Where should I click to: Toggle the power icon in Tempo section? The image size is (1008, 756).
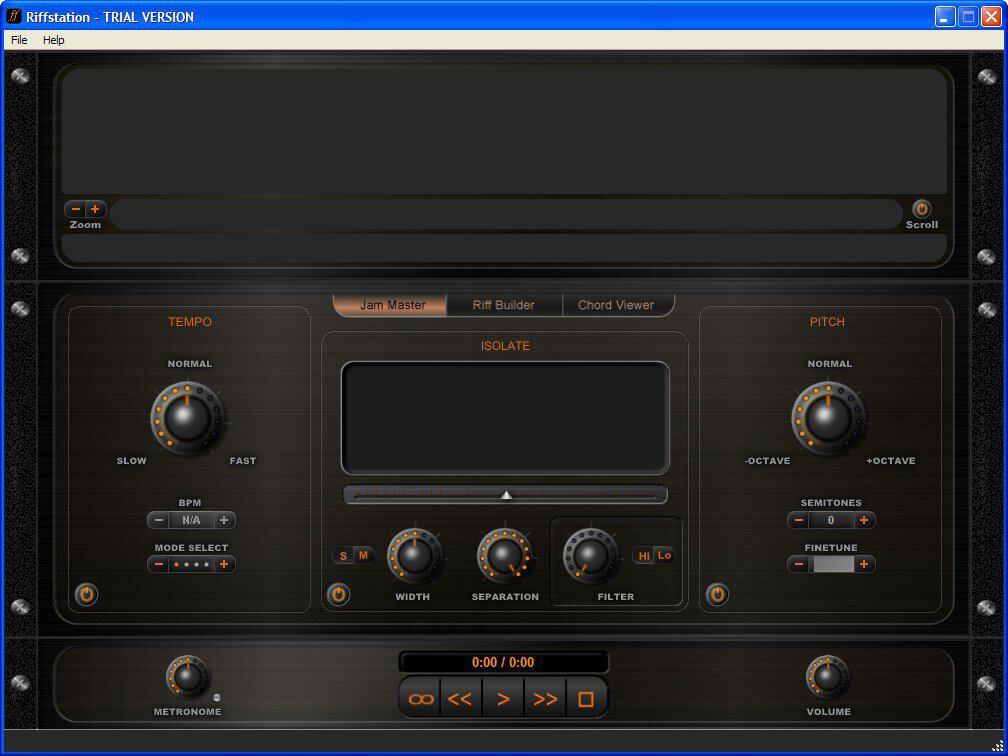(x=86, y=595)
